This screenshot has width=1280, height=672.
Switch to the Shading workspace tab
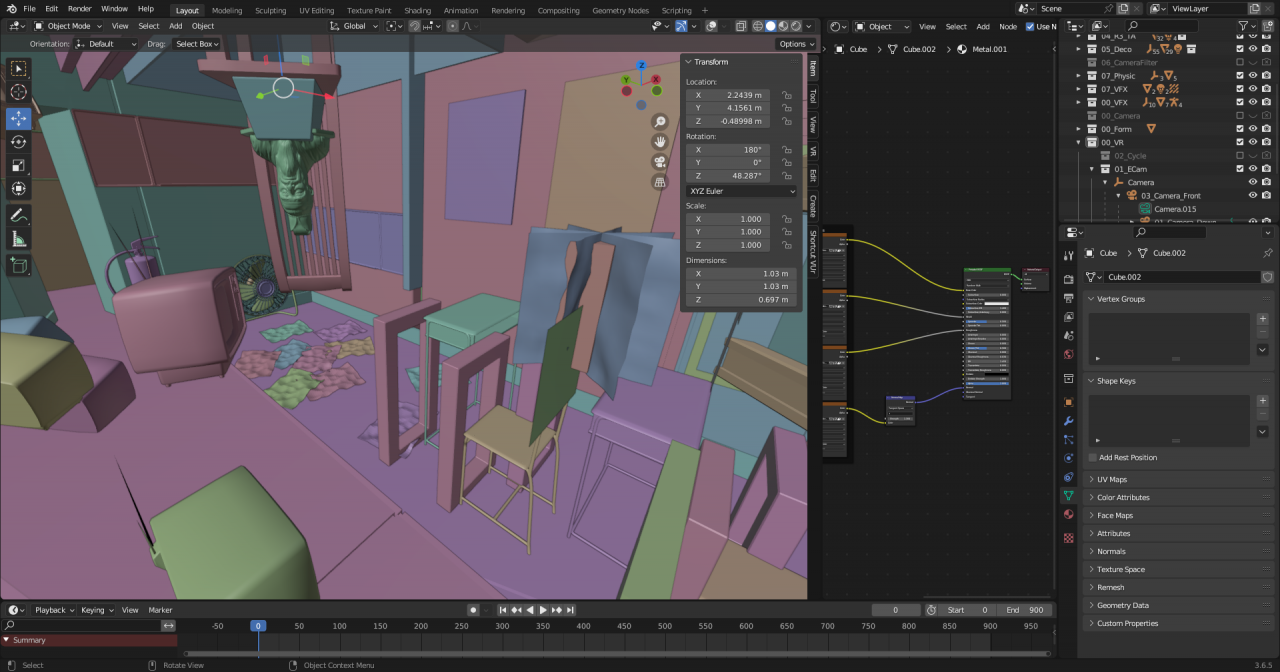coord(417,10)
